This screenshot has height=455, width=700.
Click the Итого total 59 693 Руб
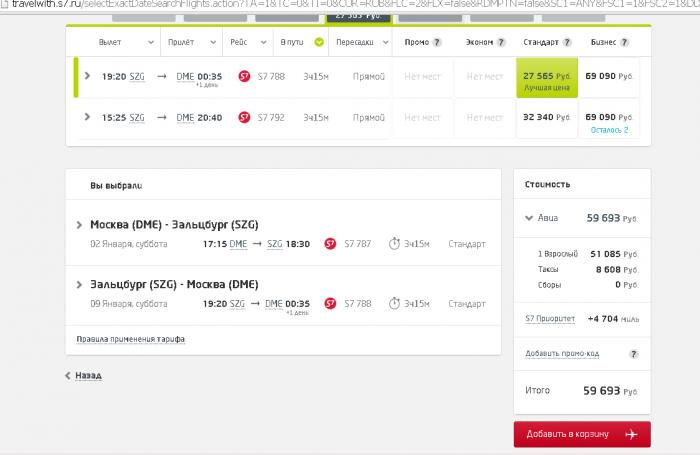click(610, 391)
